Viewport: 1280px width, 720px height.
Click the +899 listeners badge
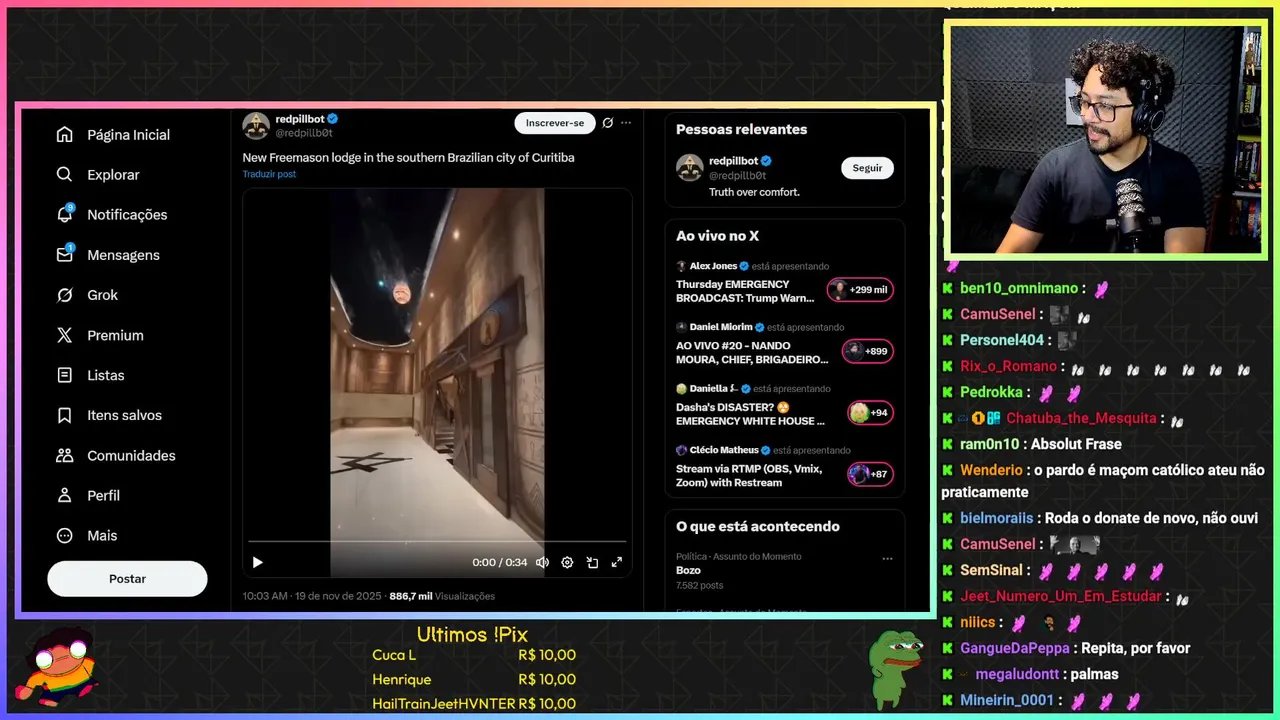(867, 351)
